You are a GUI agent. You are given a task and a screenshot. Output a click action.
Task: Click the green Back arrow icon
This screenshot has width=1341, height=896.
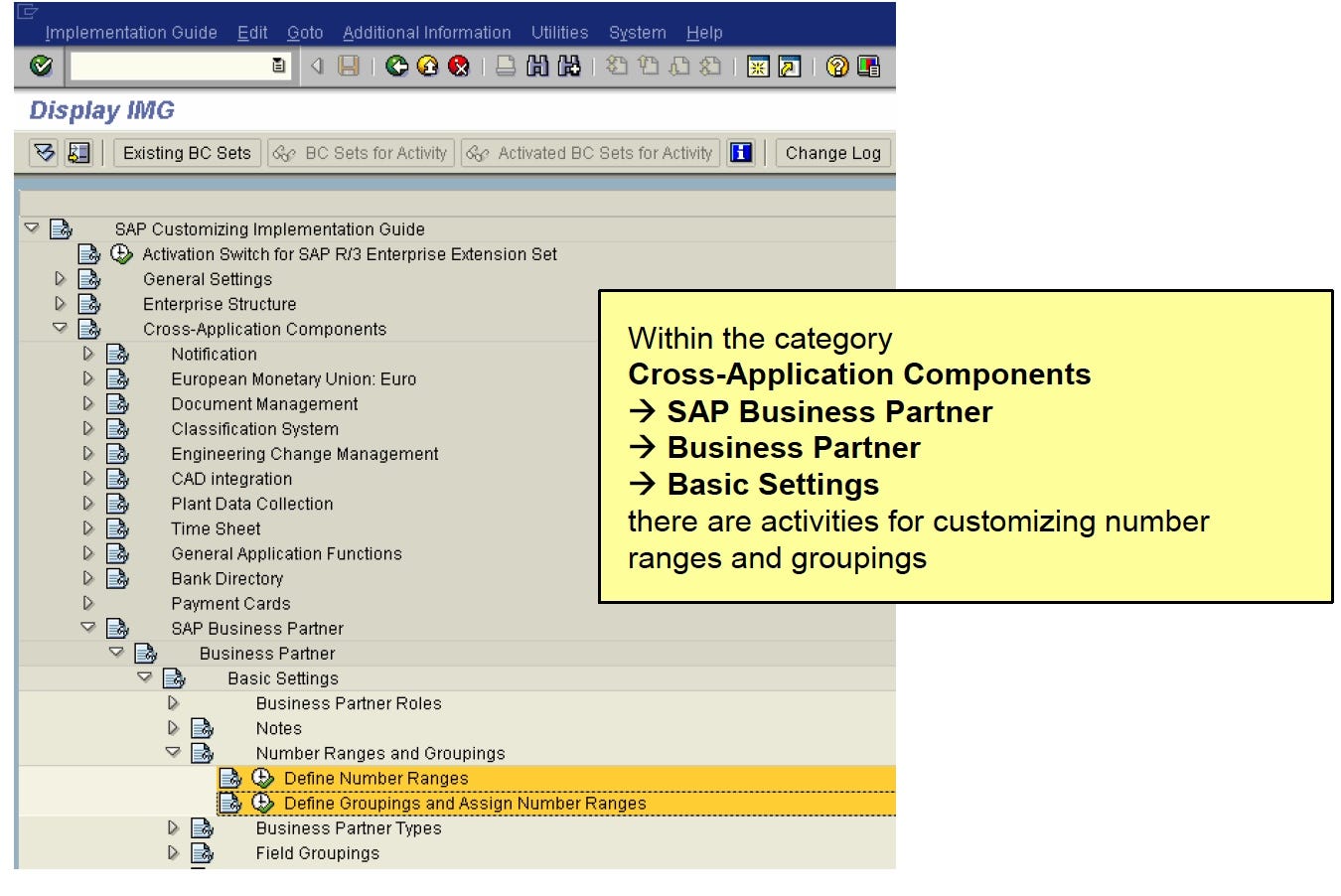pyautogui.click(x=397, y=67)
